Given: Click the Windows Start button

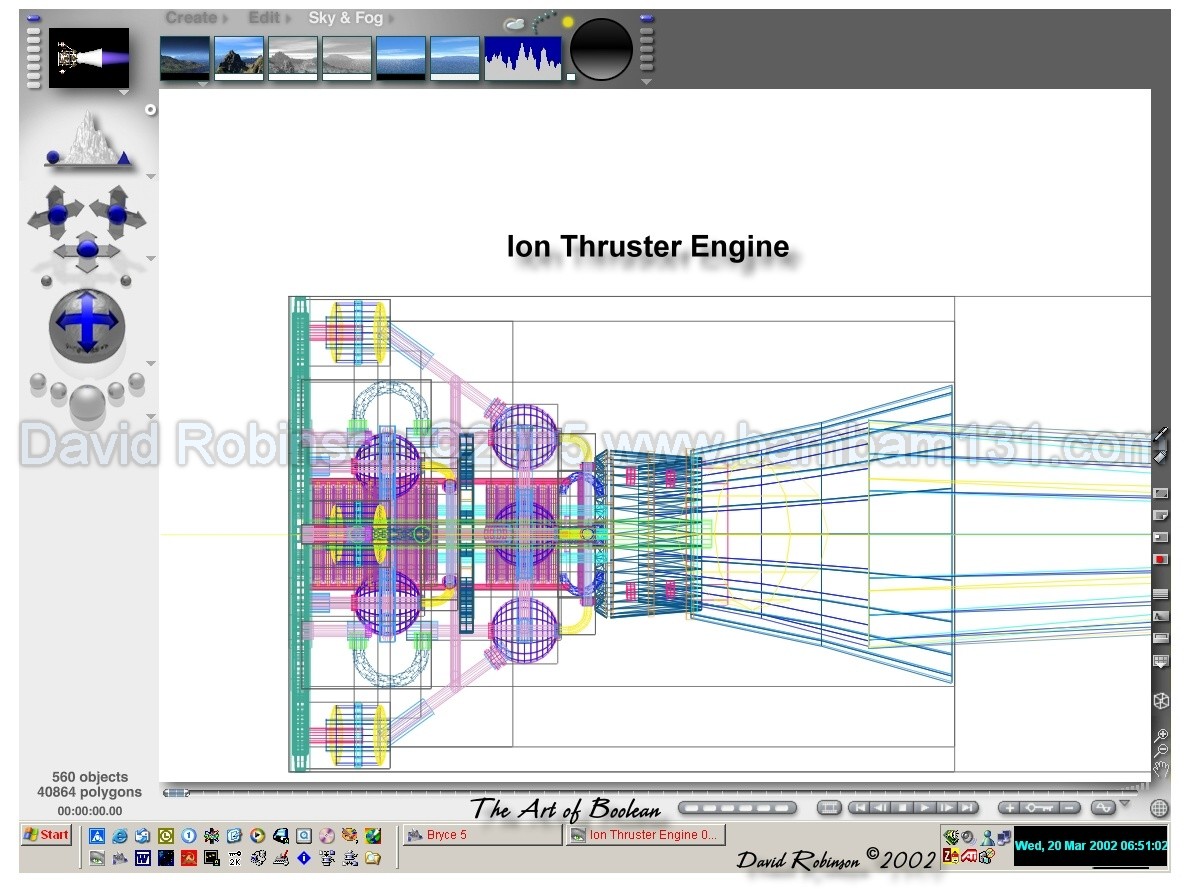Looking at the screenshot, I should coord(46,835).
